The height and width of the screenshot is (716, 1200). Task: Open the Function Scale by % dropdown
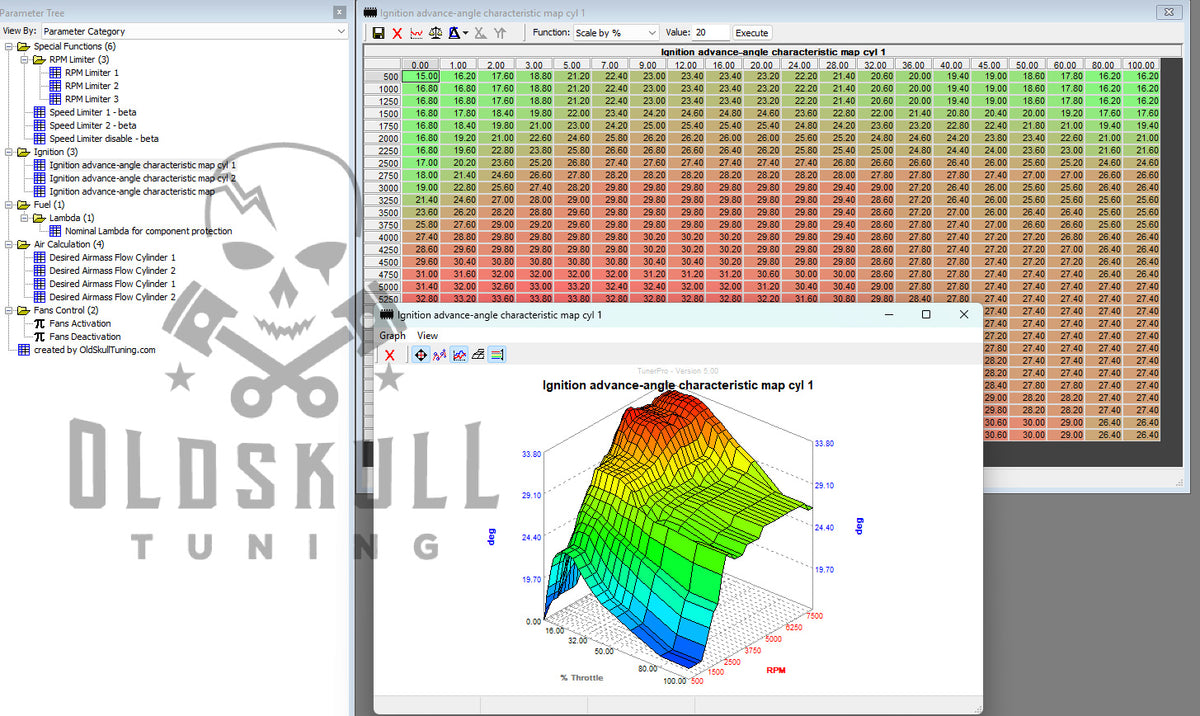tap(616, 33)
